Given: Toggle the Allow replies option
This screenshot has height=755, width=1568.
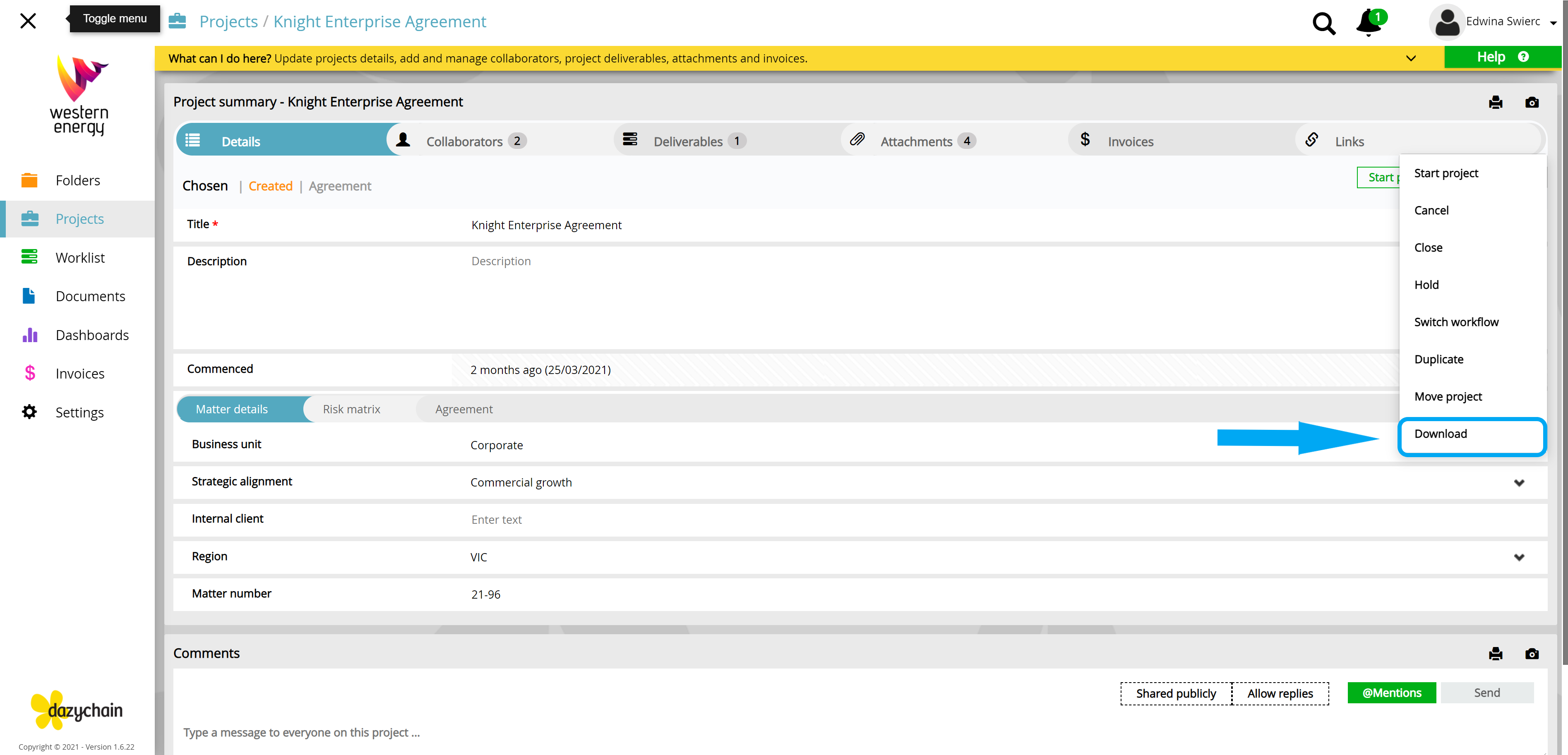Looking at the screenshot, I should [1280, 693].
